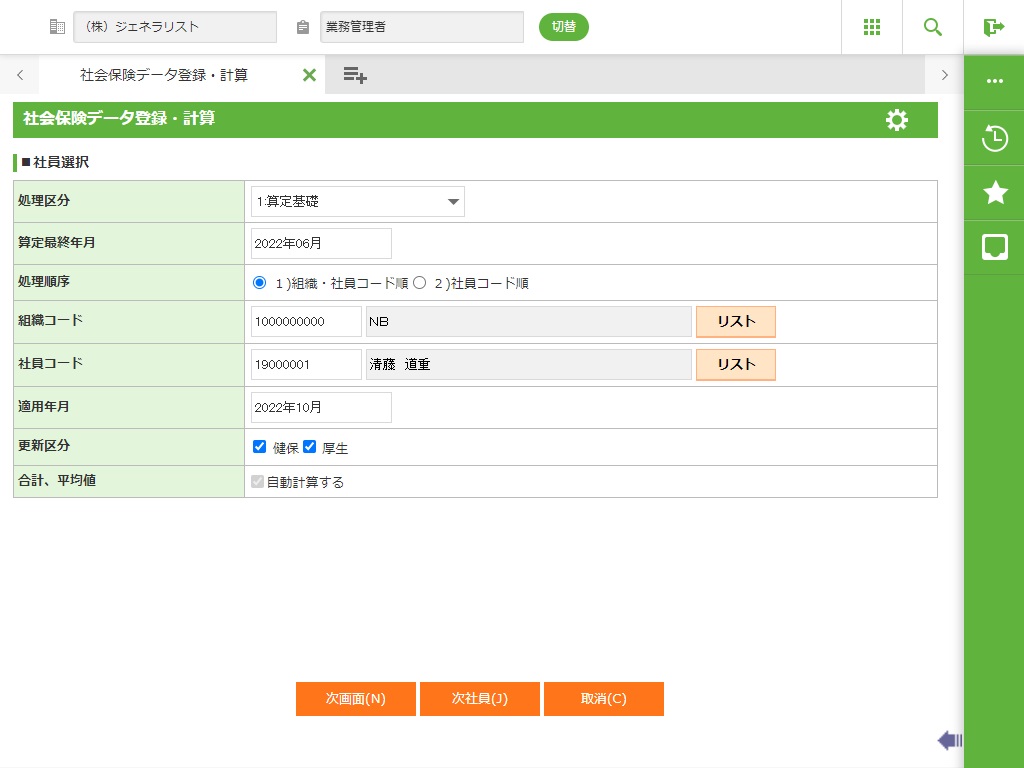Click the 適用年月 input field
1024x768 pixels.
321,407
